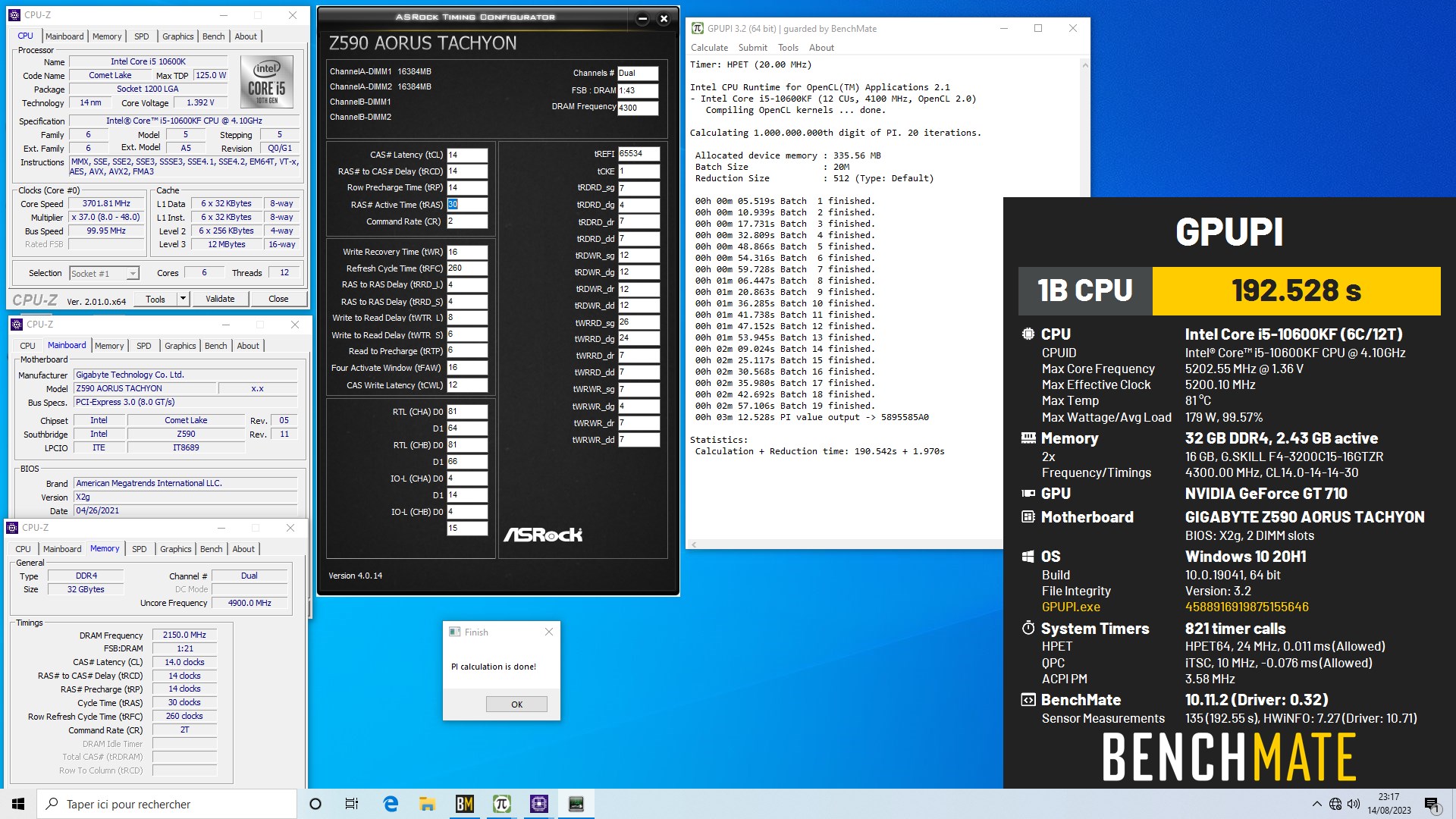1456x819 pixels.
Task: Click GPUPI.exe label in BenchMate panel
Action: [1071, 607]
